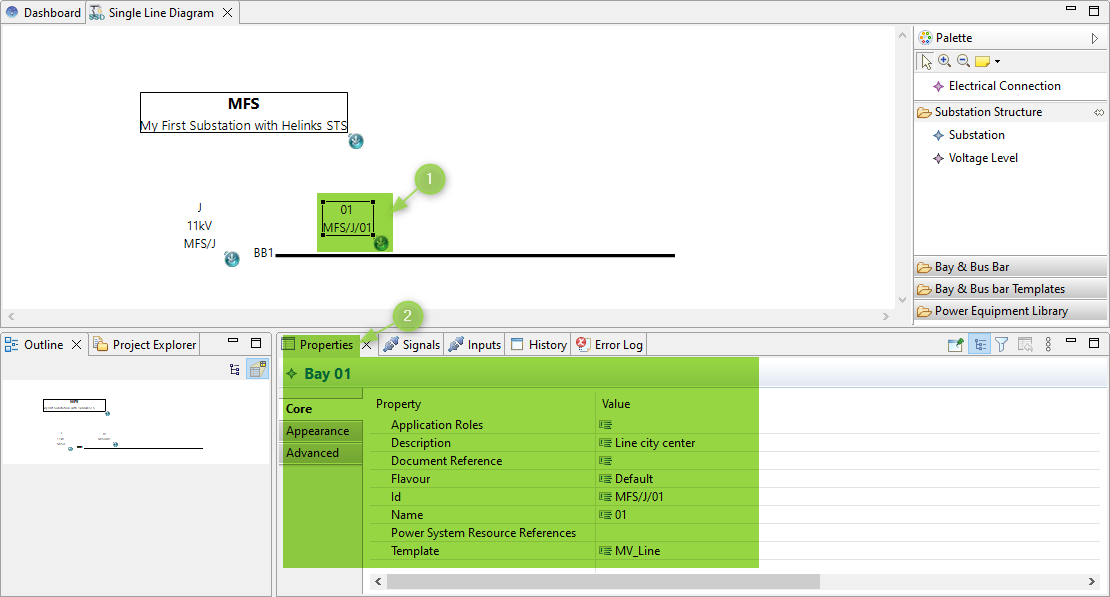The width and height of the screenshot is (1110, 597).
Task: Click the properties filter funnel icon
Action: point(1001,344)
